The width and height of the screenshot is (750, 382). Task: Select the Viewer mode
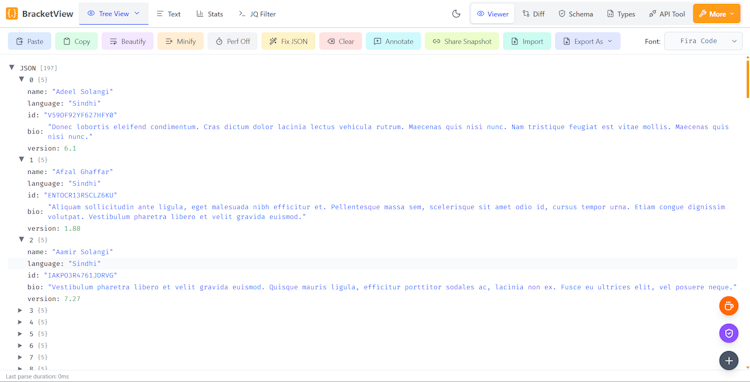(493, 14)
